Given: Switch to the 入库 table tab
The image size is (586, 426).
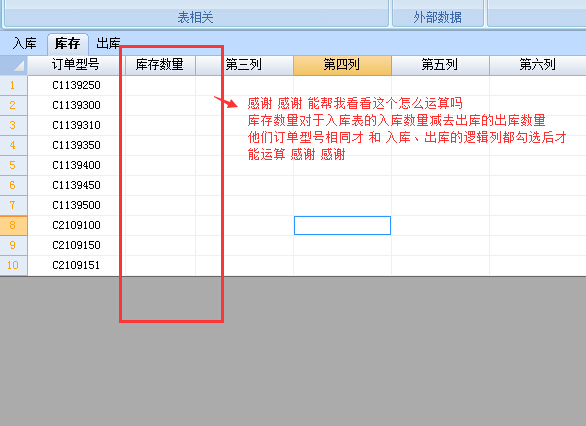Looking at the screenshot, I should coord(25,43).
